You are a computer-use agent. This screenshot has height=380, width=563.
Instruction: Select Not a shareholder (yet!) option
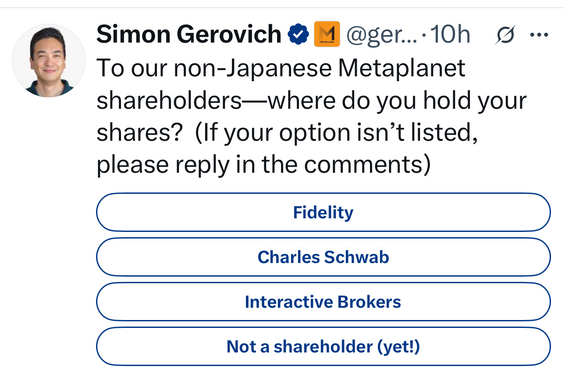323,346
